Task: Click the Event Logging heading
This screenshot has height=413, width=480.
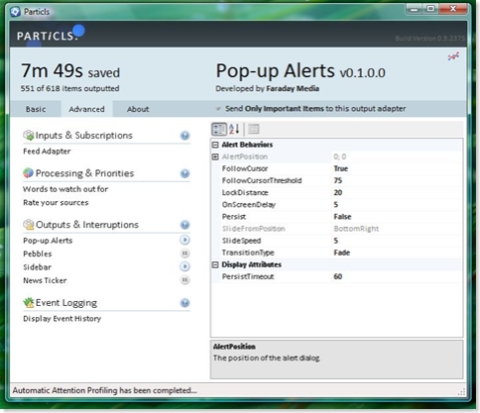Action: click(66, 303)
